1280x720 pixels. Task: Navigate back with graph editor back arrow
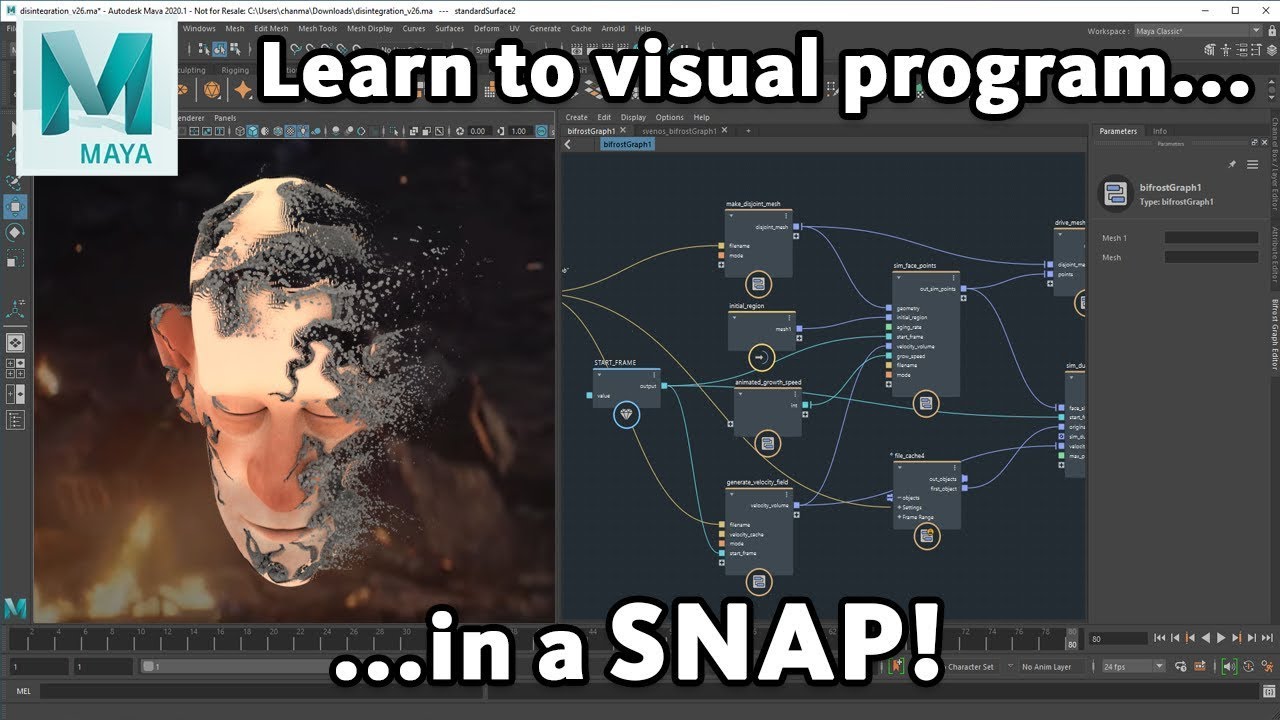[x=568, y=144]
